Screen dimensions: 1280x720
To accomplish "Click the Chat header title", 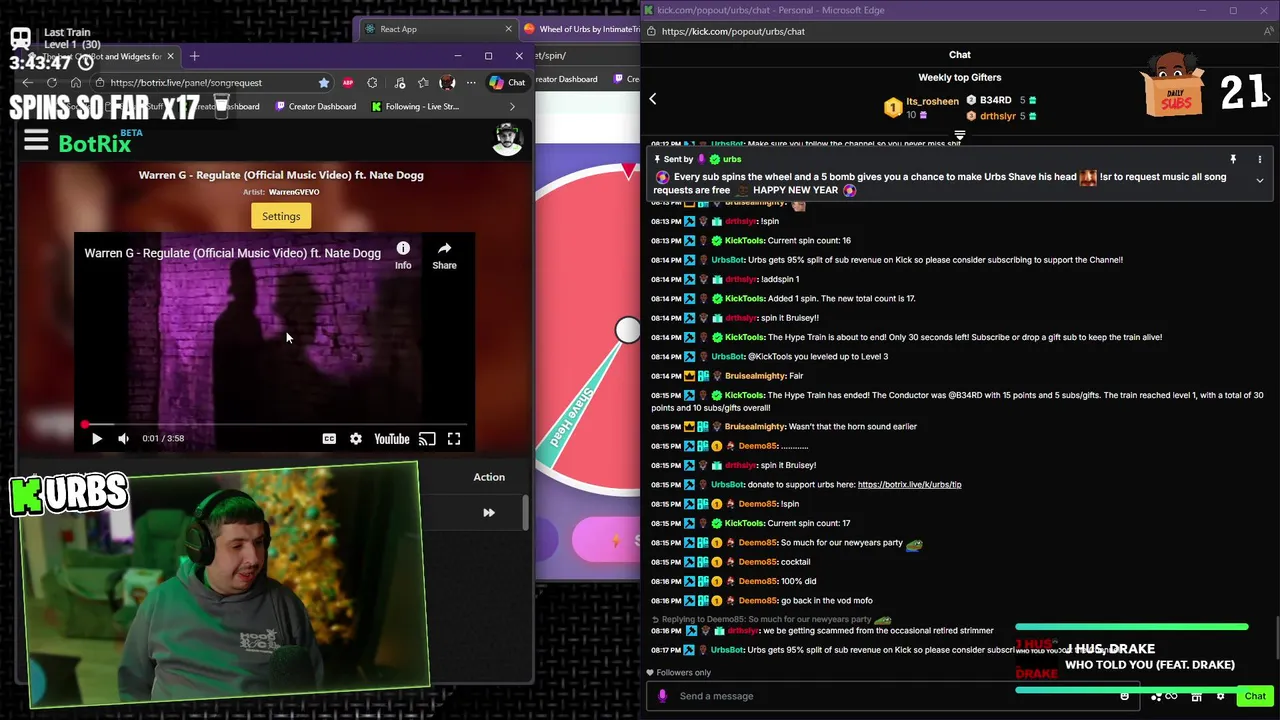I will 960,55.
